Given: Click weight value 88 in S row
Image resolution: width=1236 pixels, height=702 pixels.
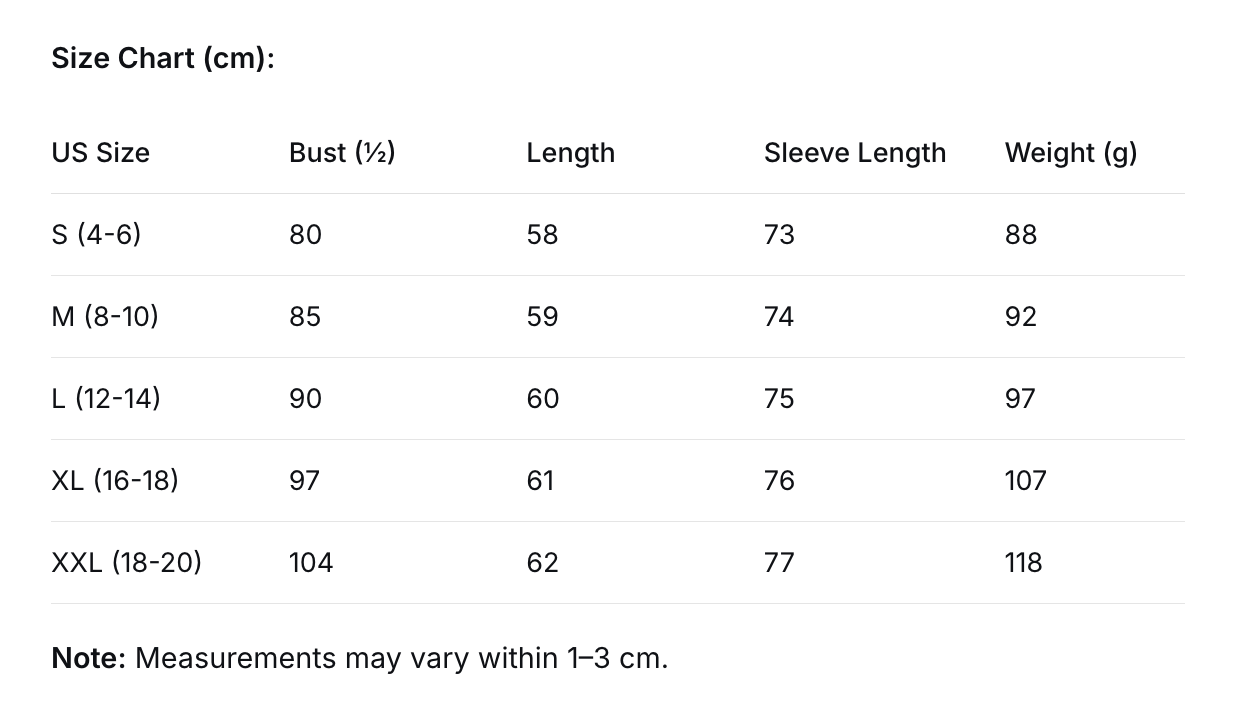Looking at the screenshot, I should click(x=1021, y=235).
